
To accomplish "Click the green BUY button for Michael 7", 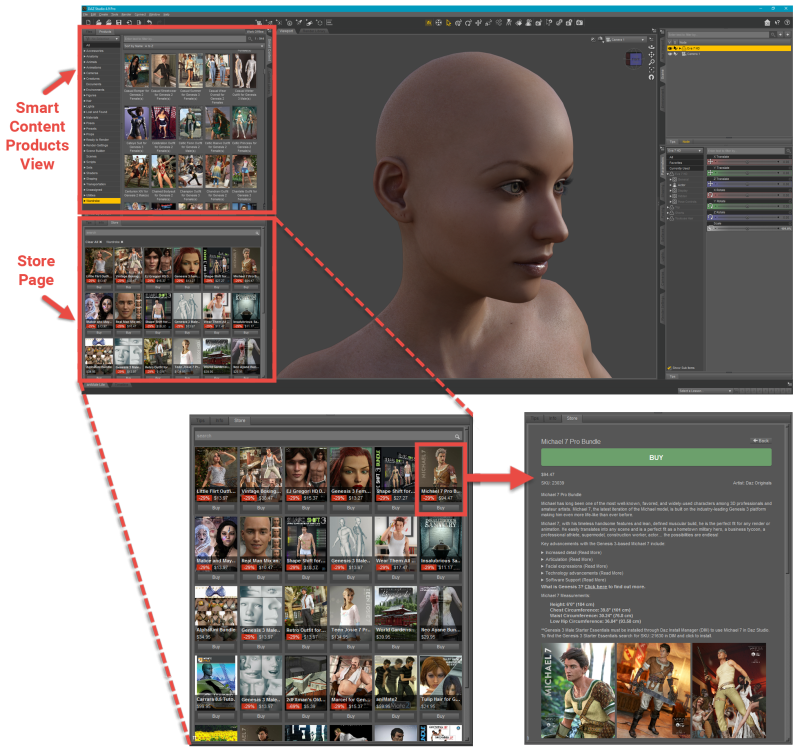I will coord(655,457).
